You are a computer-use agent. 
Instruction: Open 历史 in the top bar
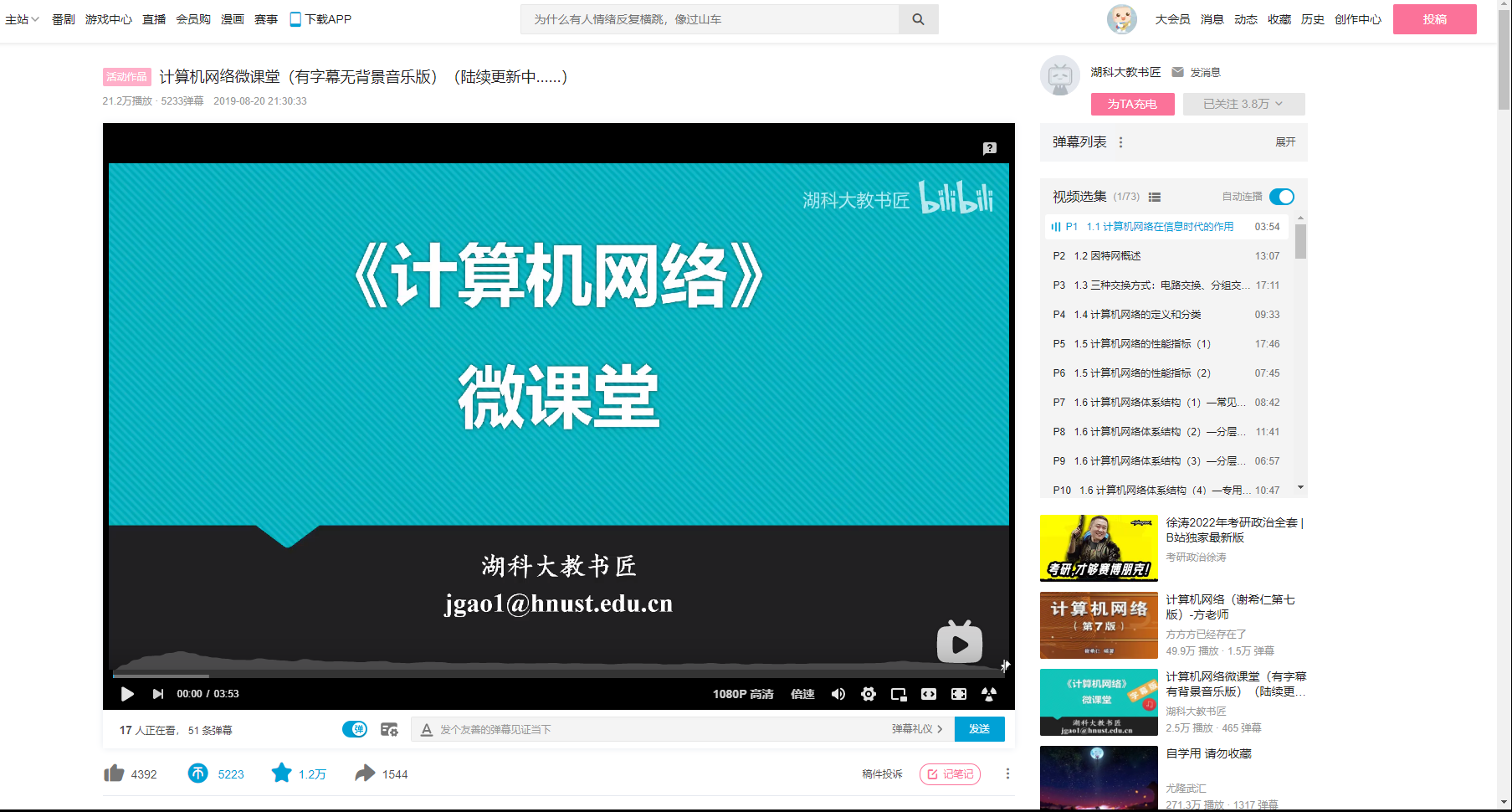pyautogui.click(x=1313, y=19)
